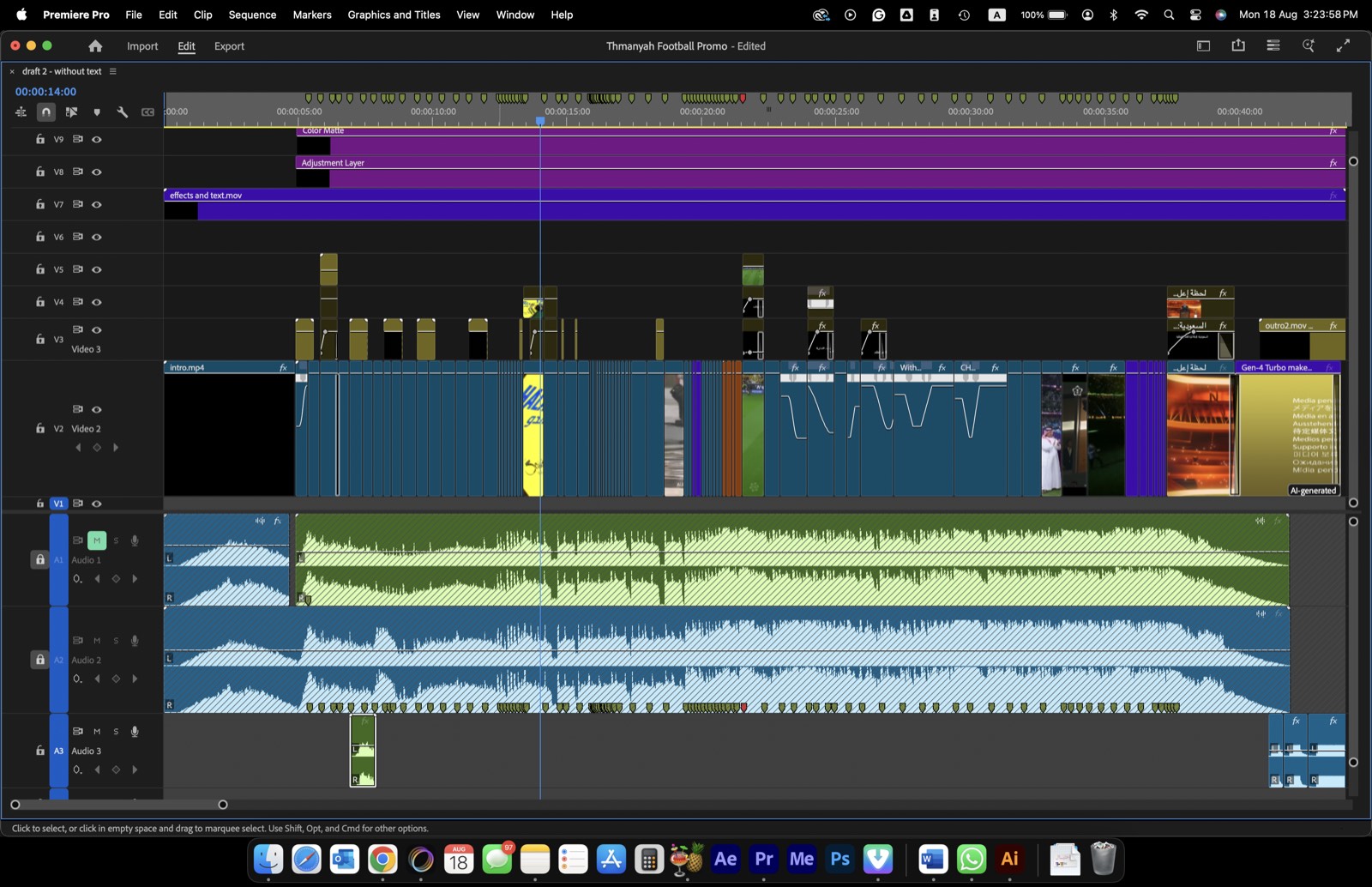Viewport: 1372px width, 887px height.
Task: Click the nest sequence insert toggle icon
Action: (x=21, y=112)
